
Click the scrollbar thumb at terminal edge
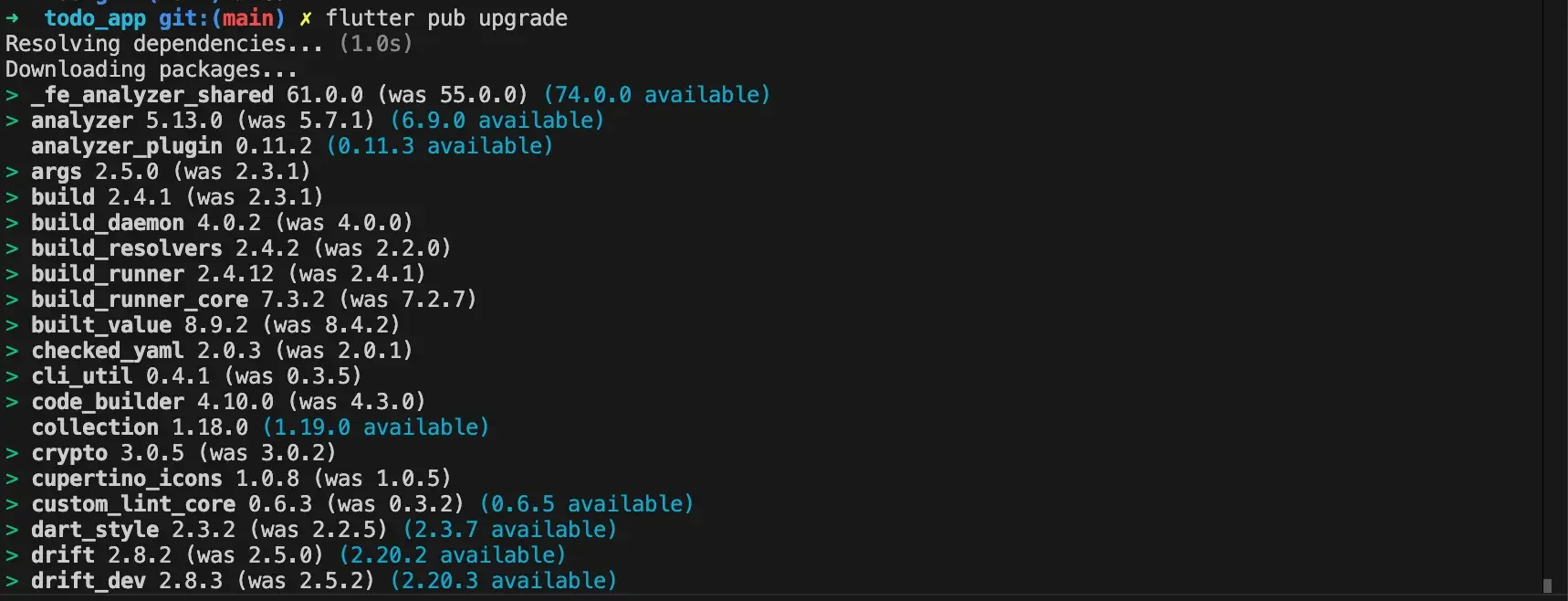[1547, 585]
